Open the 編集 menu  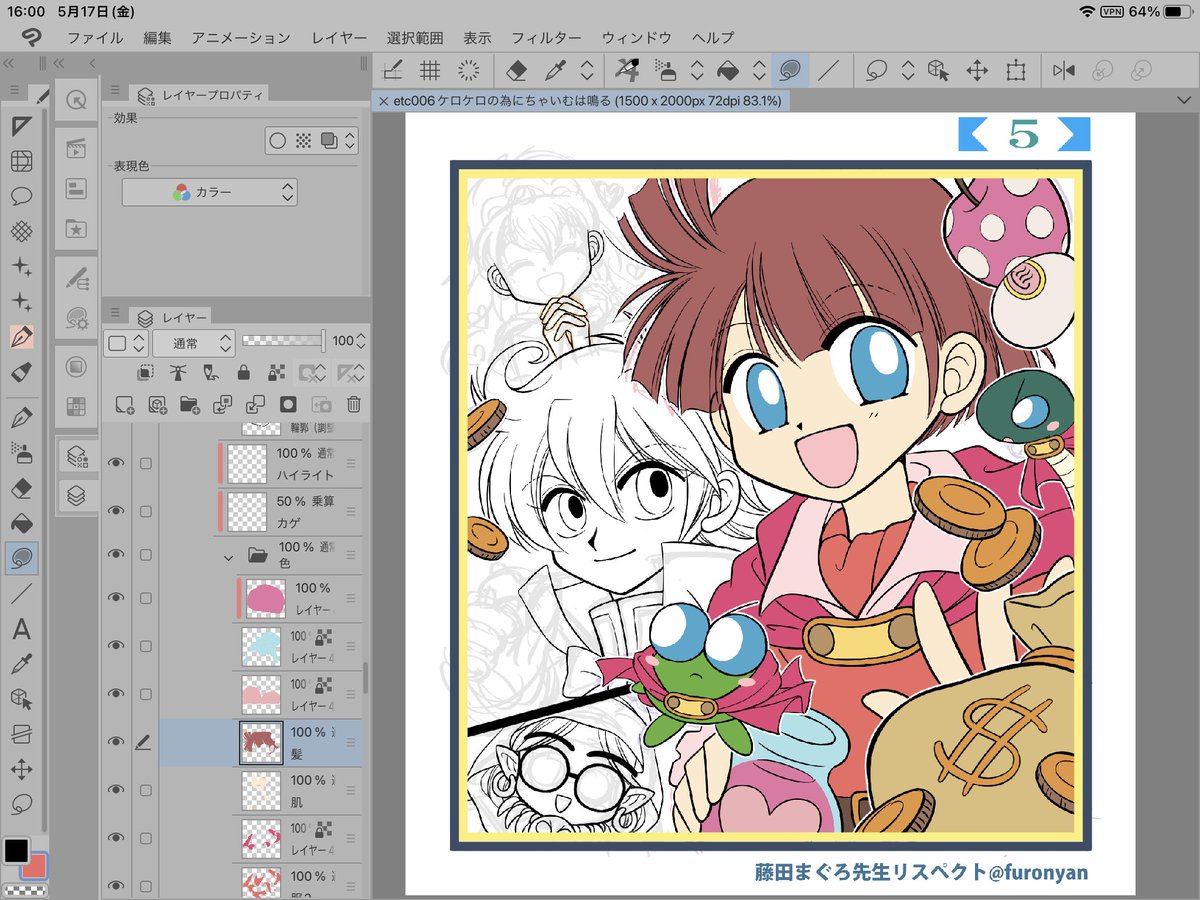(157, 38)
